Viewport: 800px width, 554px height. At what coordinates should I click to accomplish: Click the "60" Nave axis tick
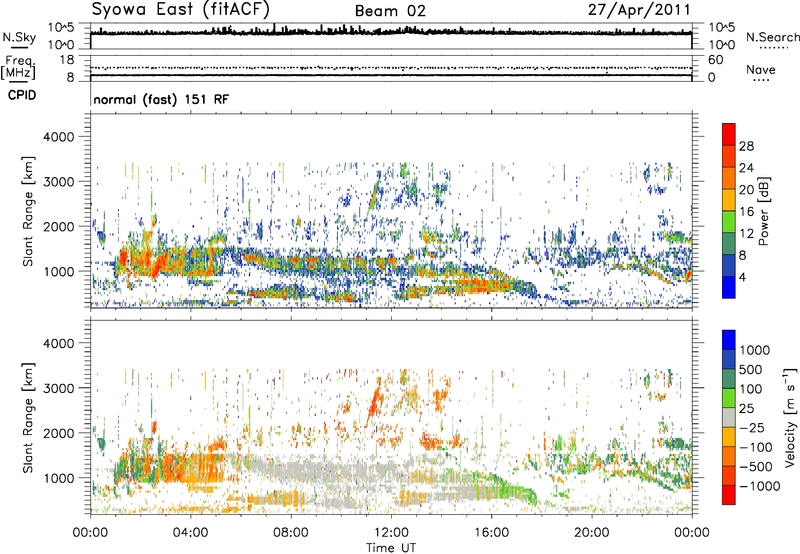pyautogui.click(x=715, y=60)
